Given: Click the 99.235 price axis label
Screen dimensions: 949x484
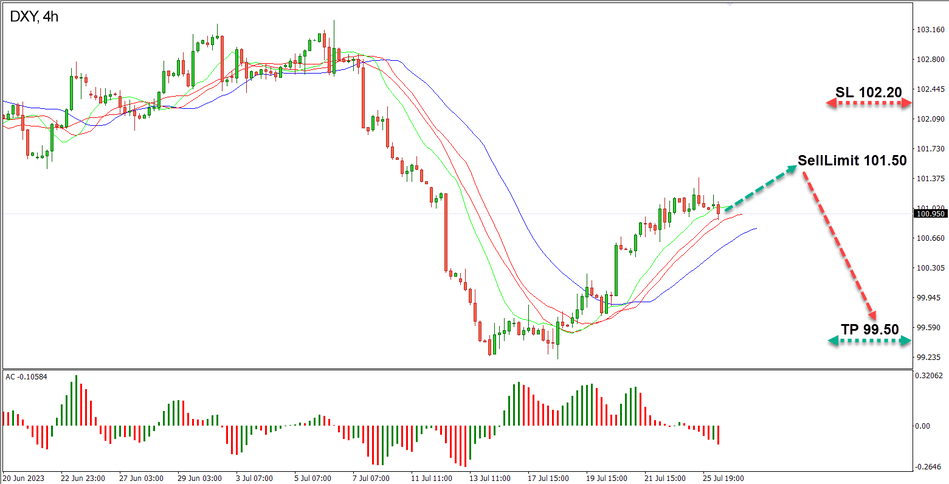Looking at the screenshot, I should (930, 358).
